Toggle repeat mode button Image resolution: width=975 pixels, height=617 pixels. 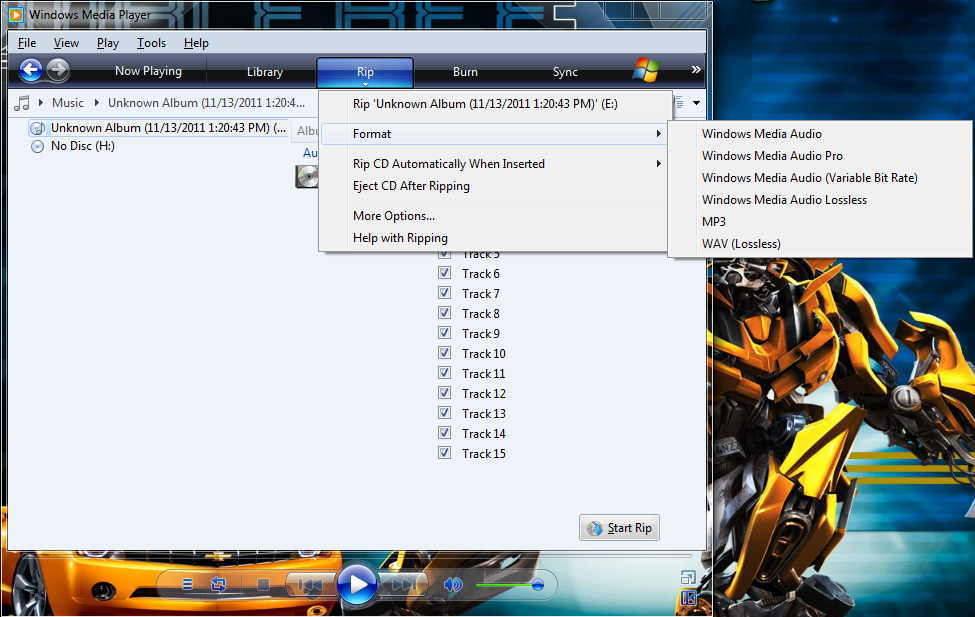point(218,584)
